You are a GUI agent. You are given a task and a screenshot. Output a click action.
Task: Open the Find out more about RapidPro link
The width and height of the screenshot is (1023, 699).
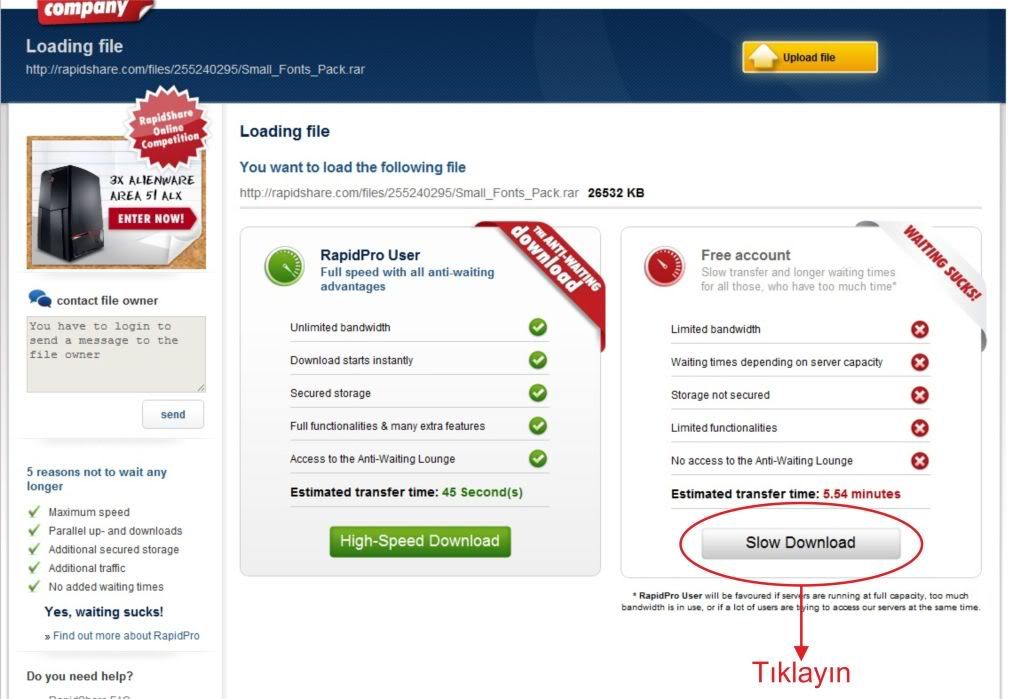pyautogui.click(x=126, y=636)
